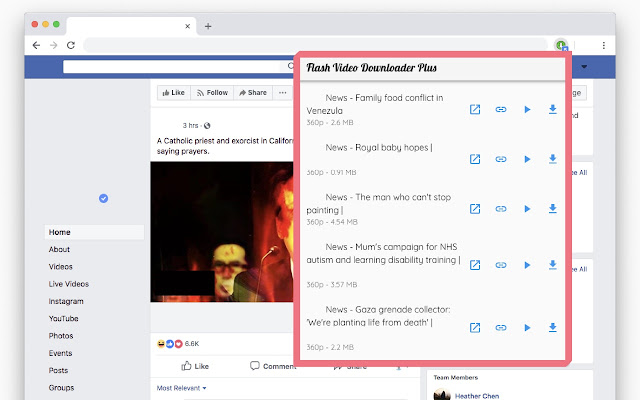Open Royal baby hopes video in new tab
Screen dimensions: 640x400
[475, 159]
